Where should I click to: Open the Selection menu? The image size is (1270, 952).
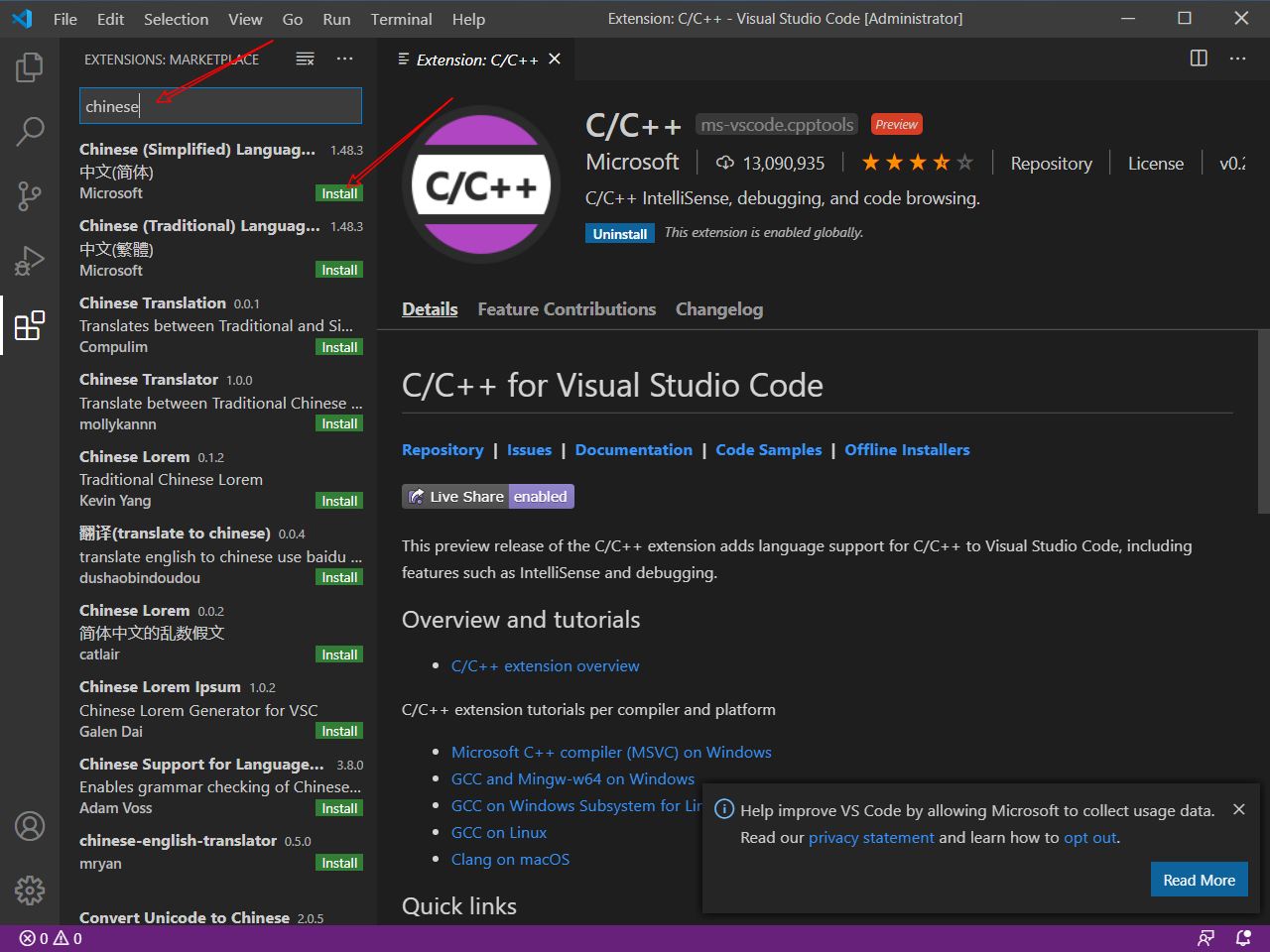[x=176, y=19]
